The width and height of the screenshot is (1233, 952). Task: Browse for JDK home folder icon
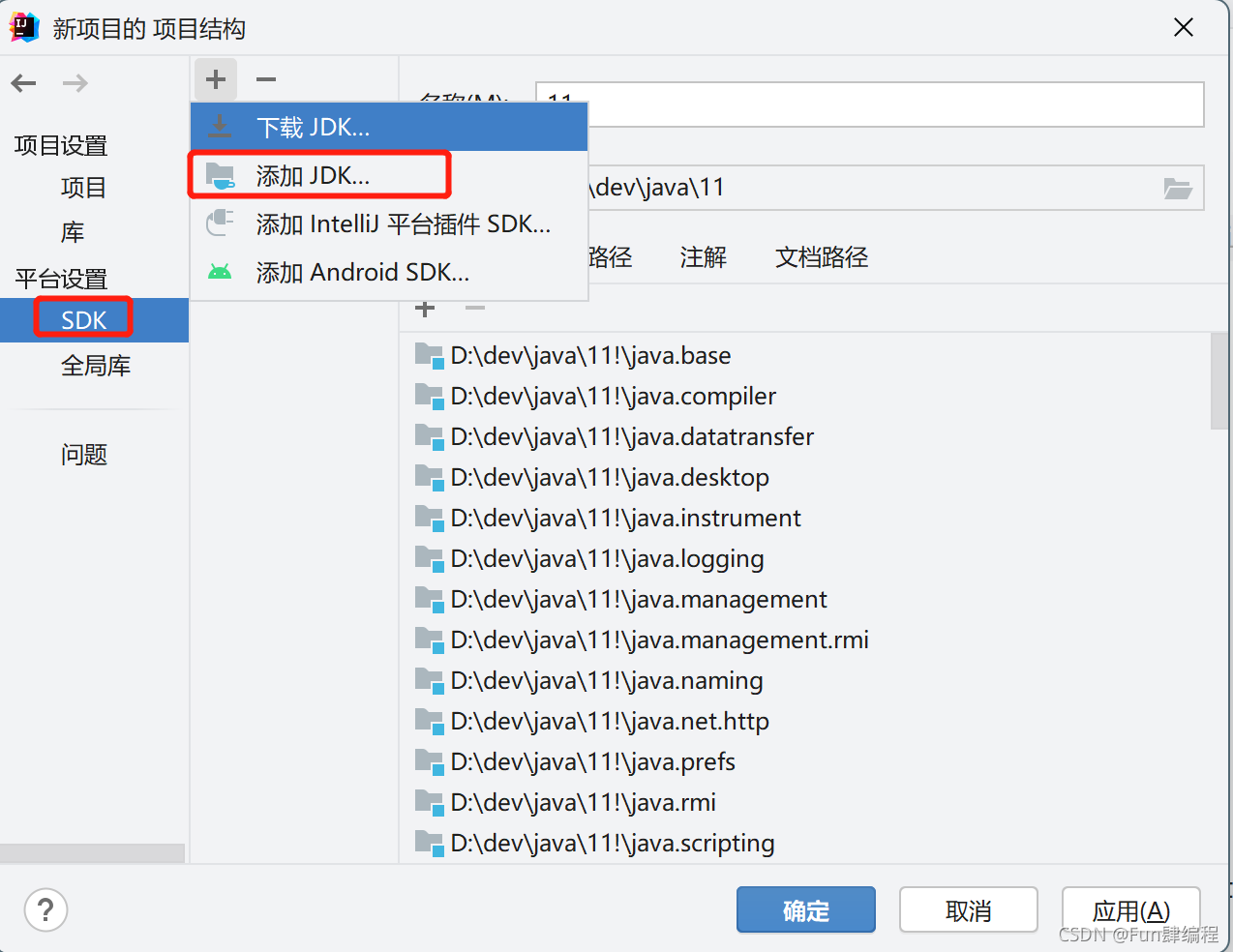[1178, 188]
